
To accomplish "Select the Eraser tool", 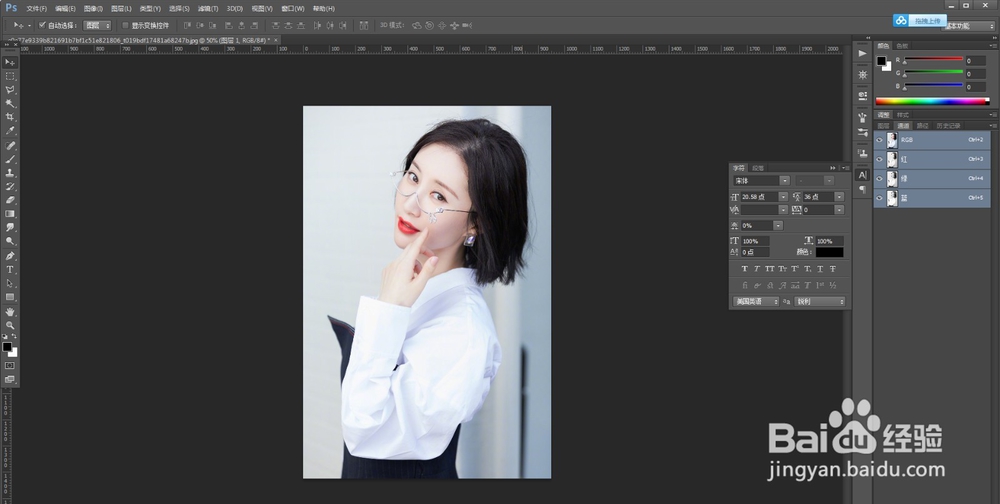I will (10, 200).
